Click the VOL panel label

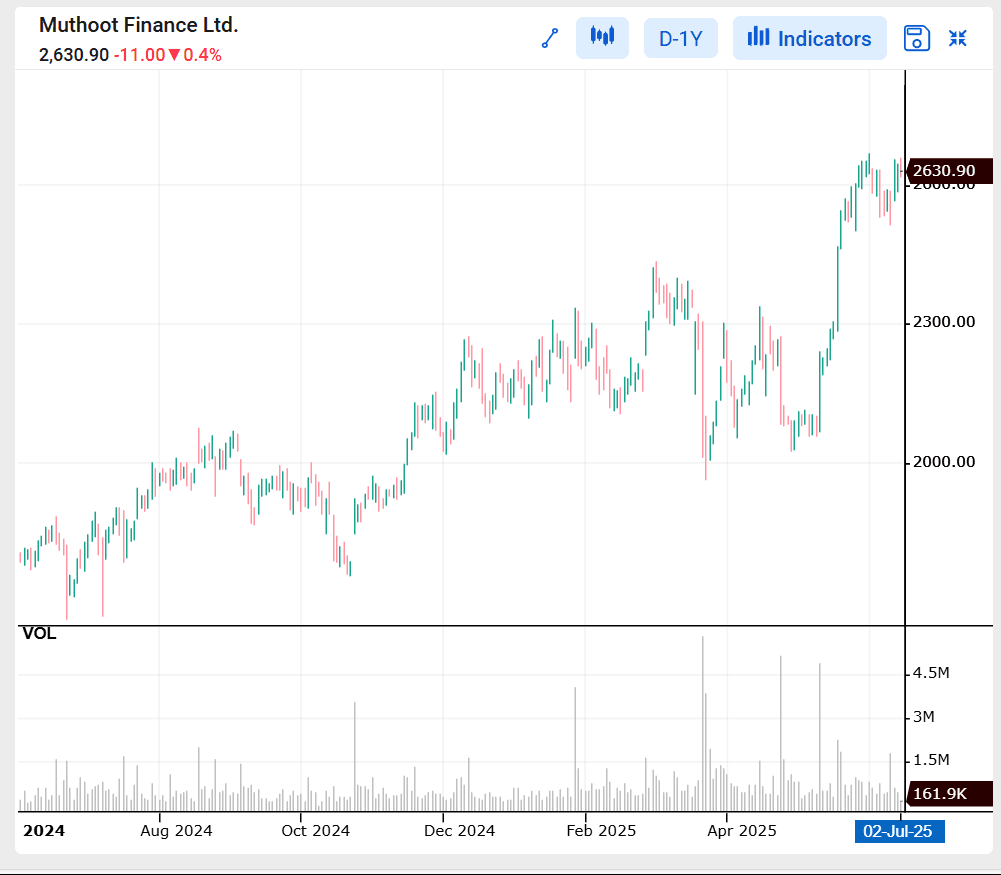pos(40,634)
